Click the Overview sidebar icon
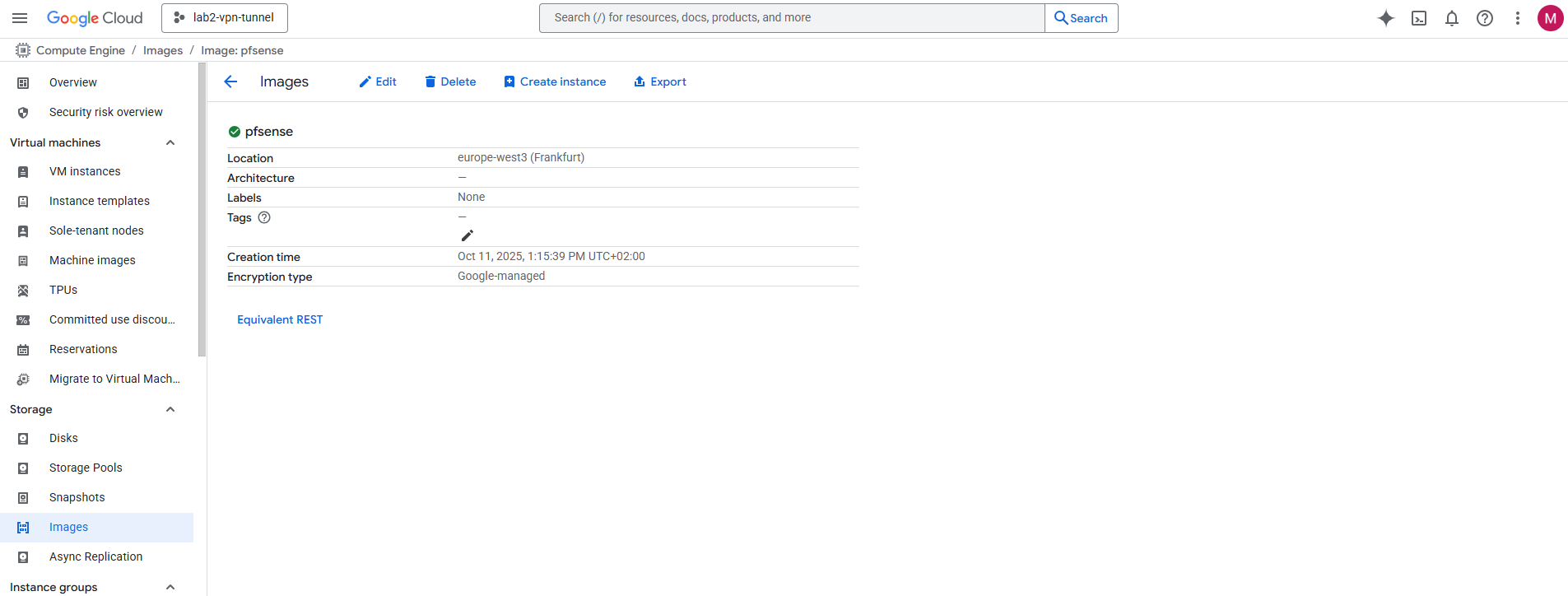The image size is (1568, 596). (x=23, y=82)
